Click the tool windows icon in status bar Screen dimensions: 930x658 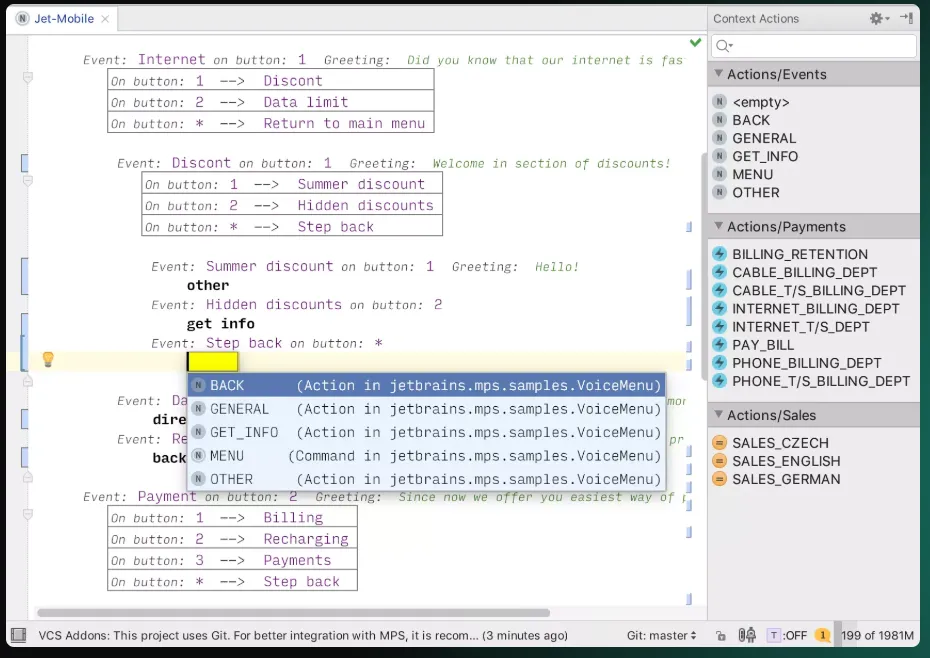[x=17, y=635]
